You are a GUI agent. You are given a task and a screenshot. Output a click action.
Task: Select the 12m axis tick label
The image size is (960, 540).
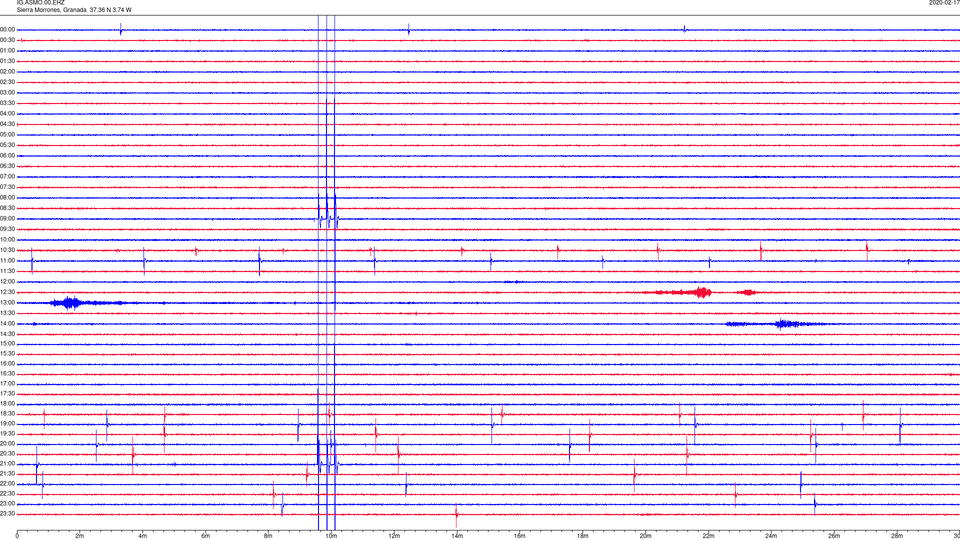coord(394,536)
